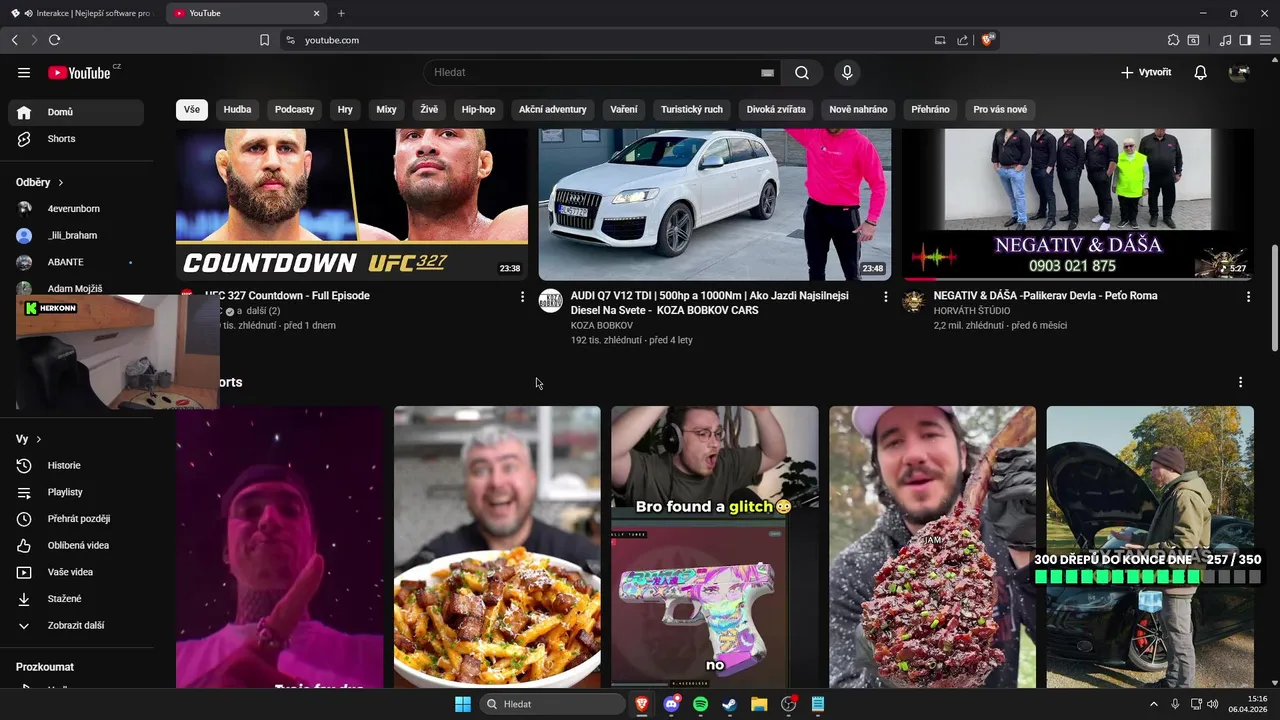Open the NEGATIV & DÁŠA video thumbnail
The width and height of the screenshot is (1280, 720).
point(1078,204)
